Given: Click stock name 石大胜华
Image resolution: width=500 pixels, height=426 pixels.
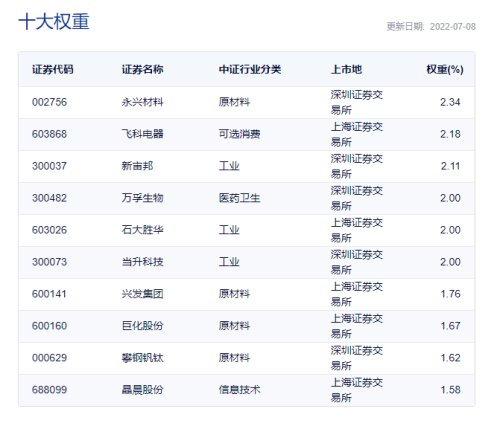Looking at the screenshot, I should (x=142, y=230).
